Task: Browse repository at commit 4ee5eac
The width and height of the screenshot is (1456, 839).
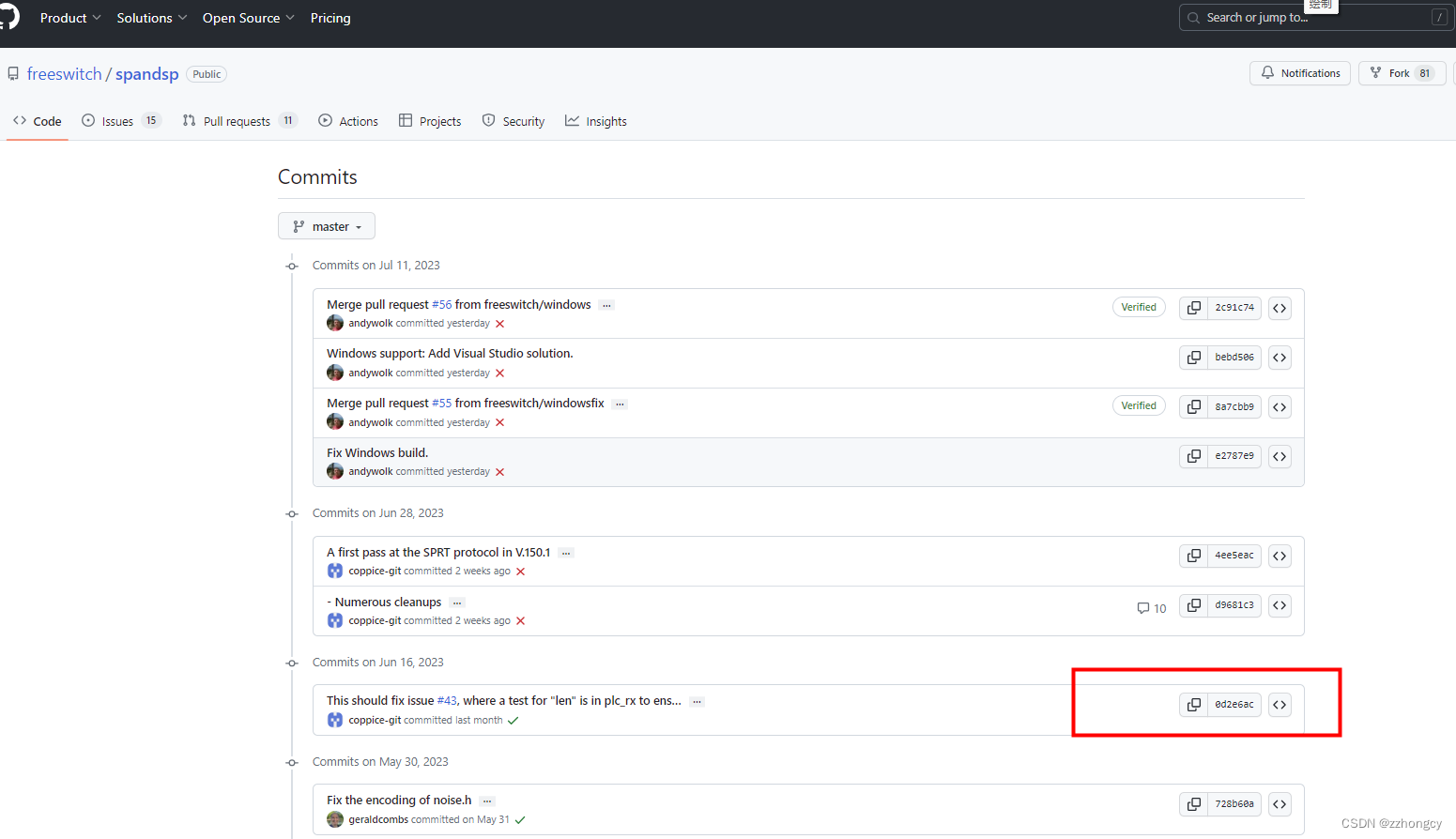Action: pos(1280,556)
